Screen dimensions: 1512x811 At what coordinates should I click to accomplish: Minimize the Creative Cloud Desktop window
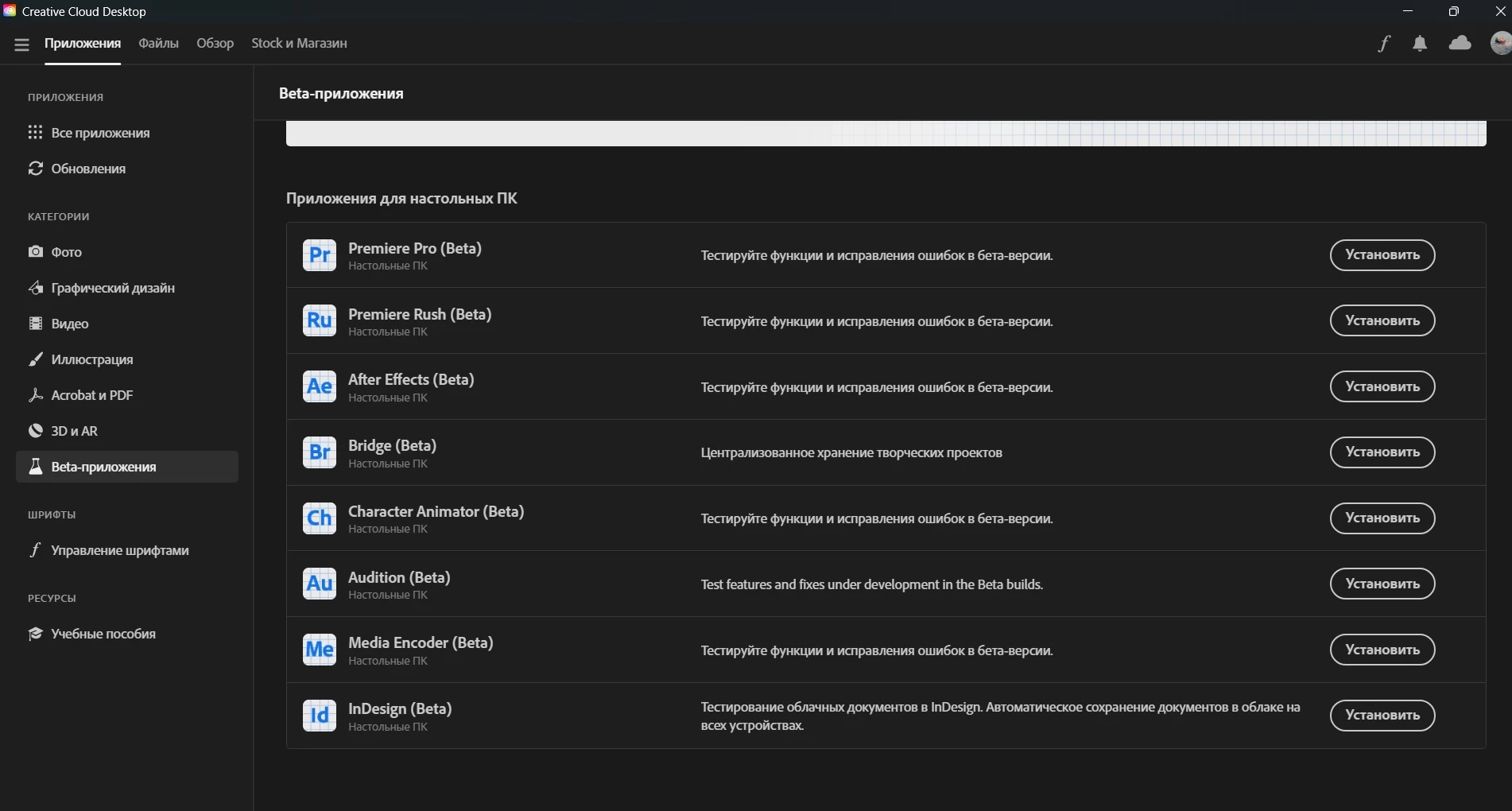click(1408, 11)
